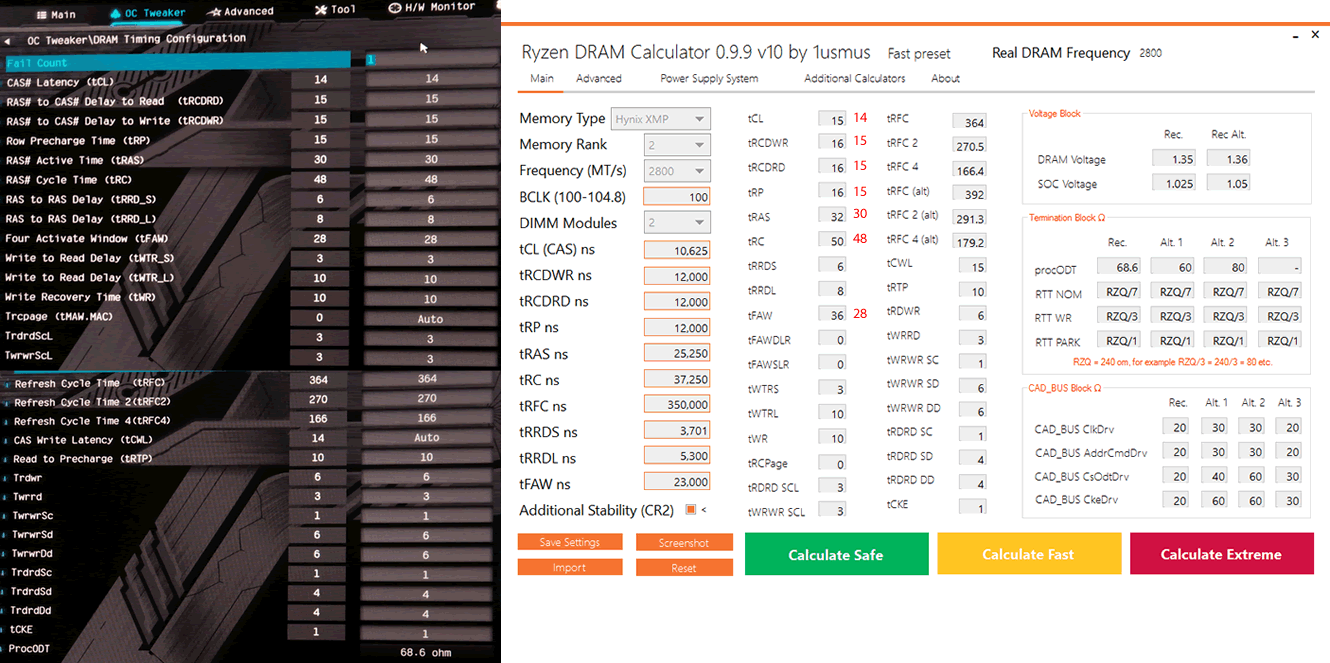The height and width of the screenshot is (663, 1330).
Task: Select Write Recovery Time (tWR) BIOS row
Action: 250,297
